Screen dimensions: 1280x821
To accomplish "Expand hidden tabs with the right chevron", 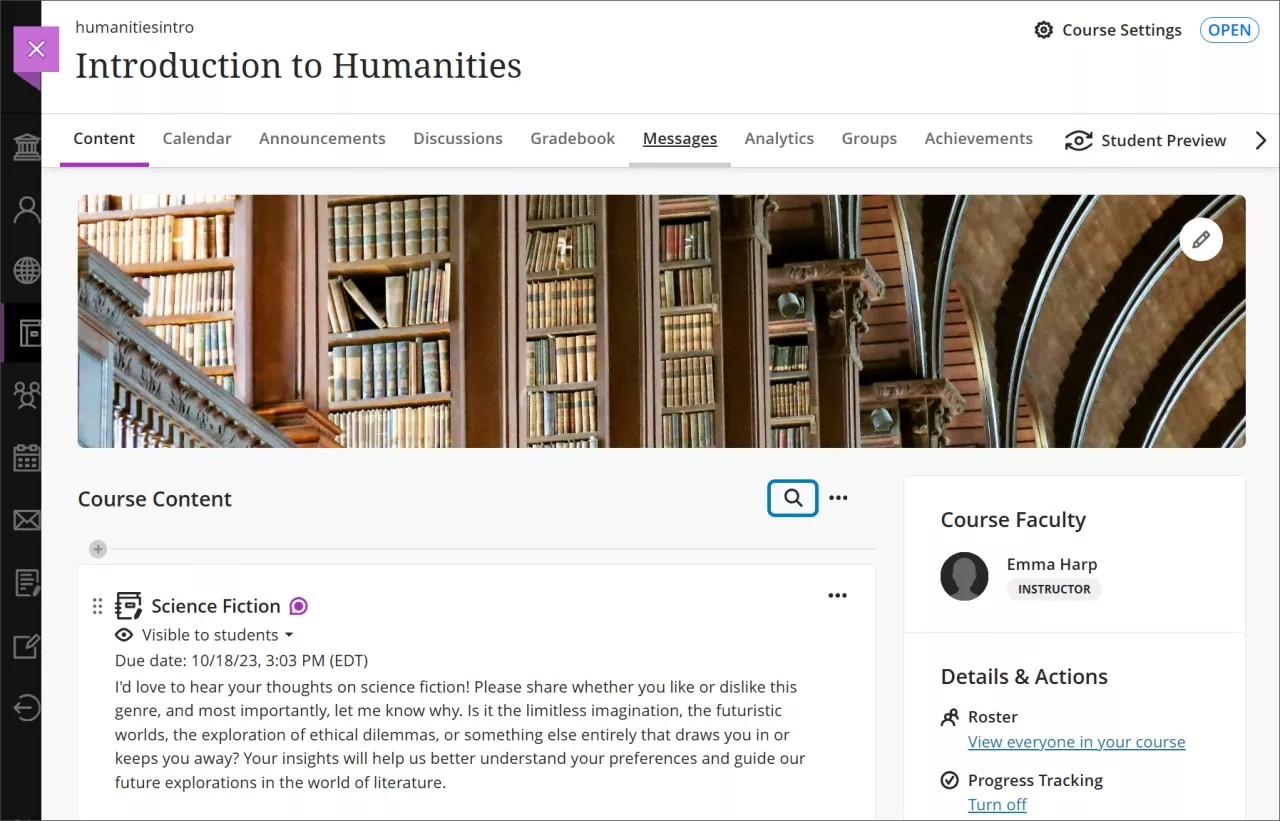I will pos(1261,140).
